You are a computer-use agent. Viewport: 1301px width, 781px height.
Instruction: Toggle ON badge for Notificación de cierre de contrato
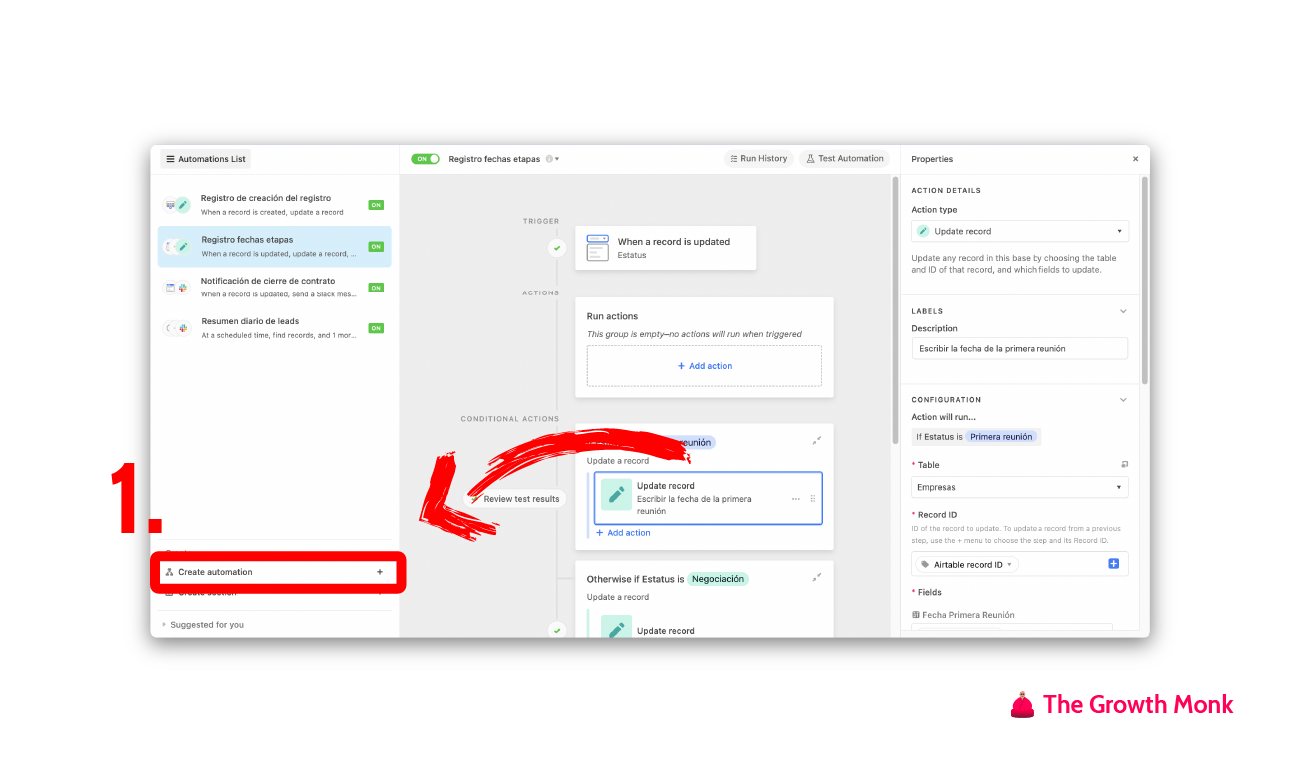coord(376,288)
